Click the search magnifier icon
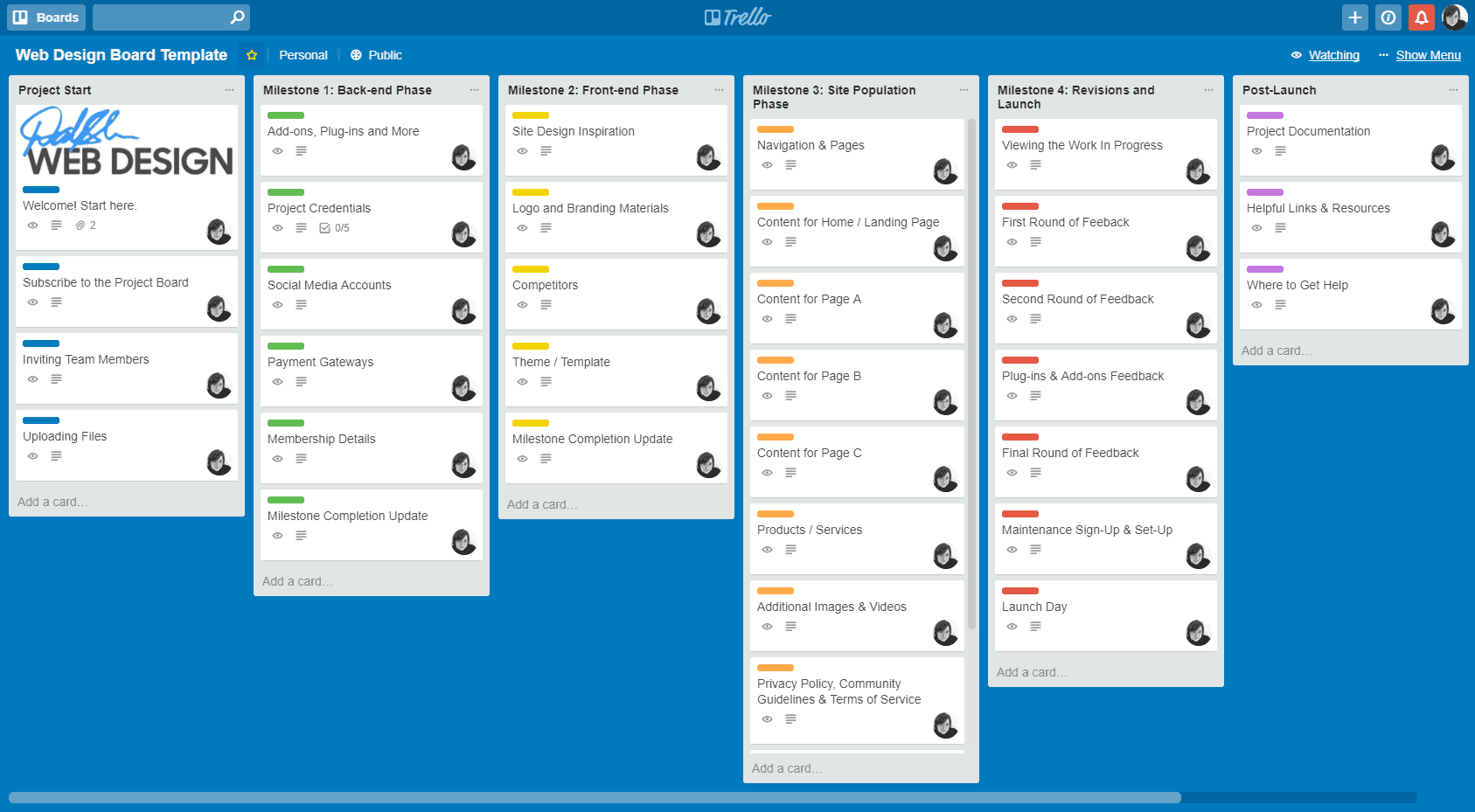This screenshot has width=1475, height=812. coord(237,17)
